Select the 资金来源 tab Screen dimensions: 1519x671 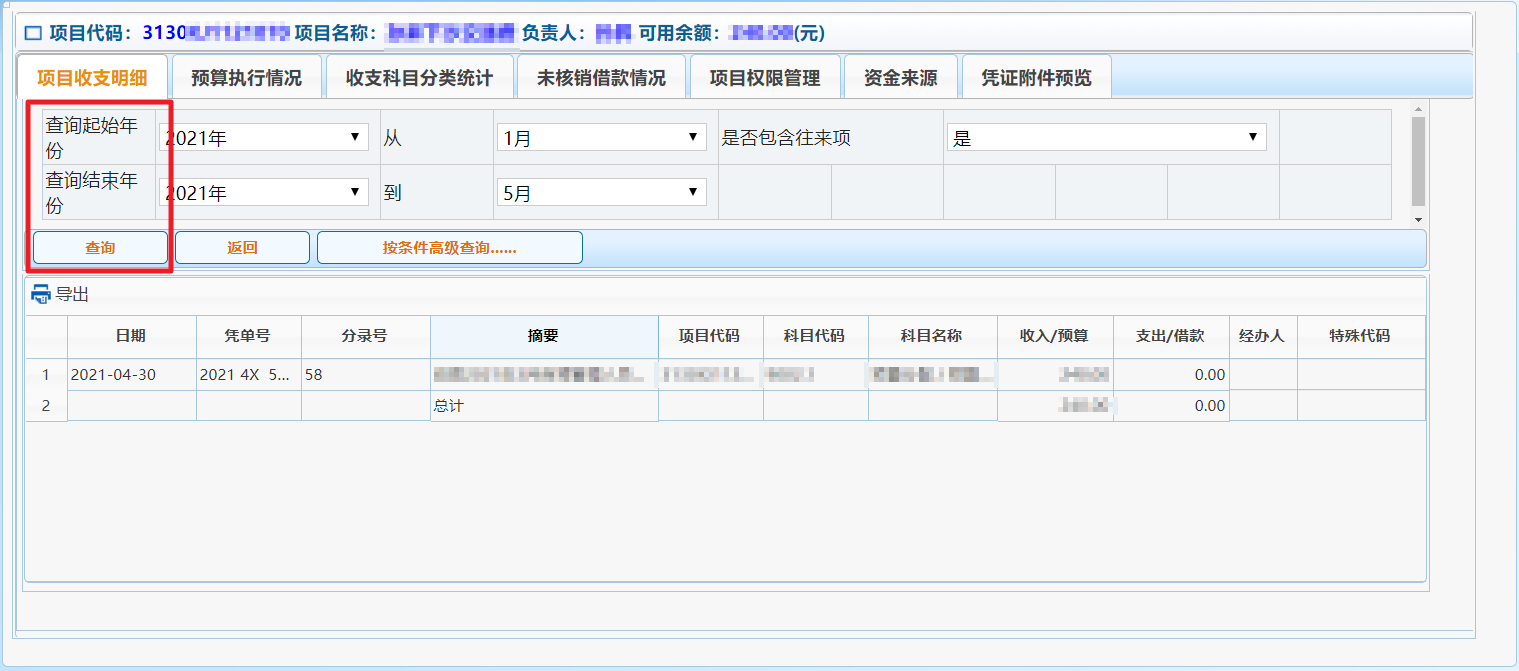tap(900, 78)
